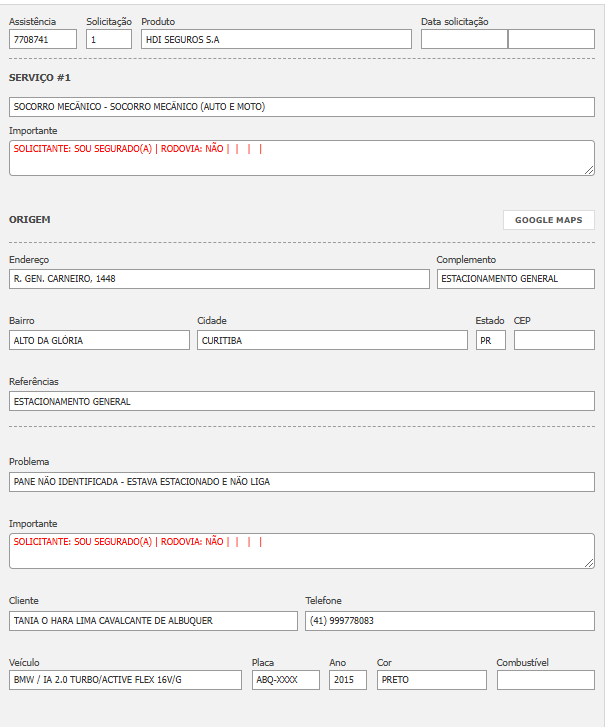611x727 pixels.
Task: Select the Bairro field with Alto da Glória
Action: pyautogui.click(x=99, y=340)
